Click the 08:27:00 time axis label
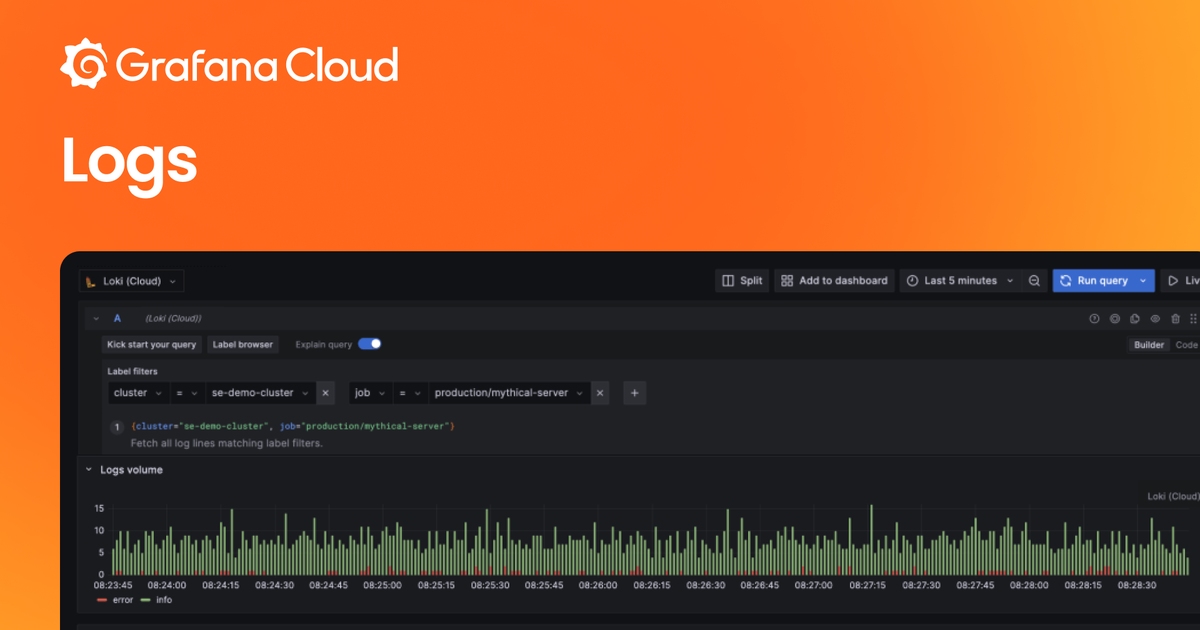1200x630 pixels. (x=813, y=585)
